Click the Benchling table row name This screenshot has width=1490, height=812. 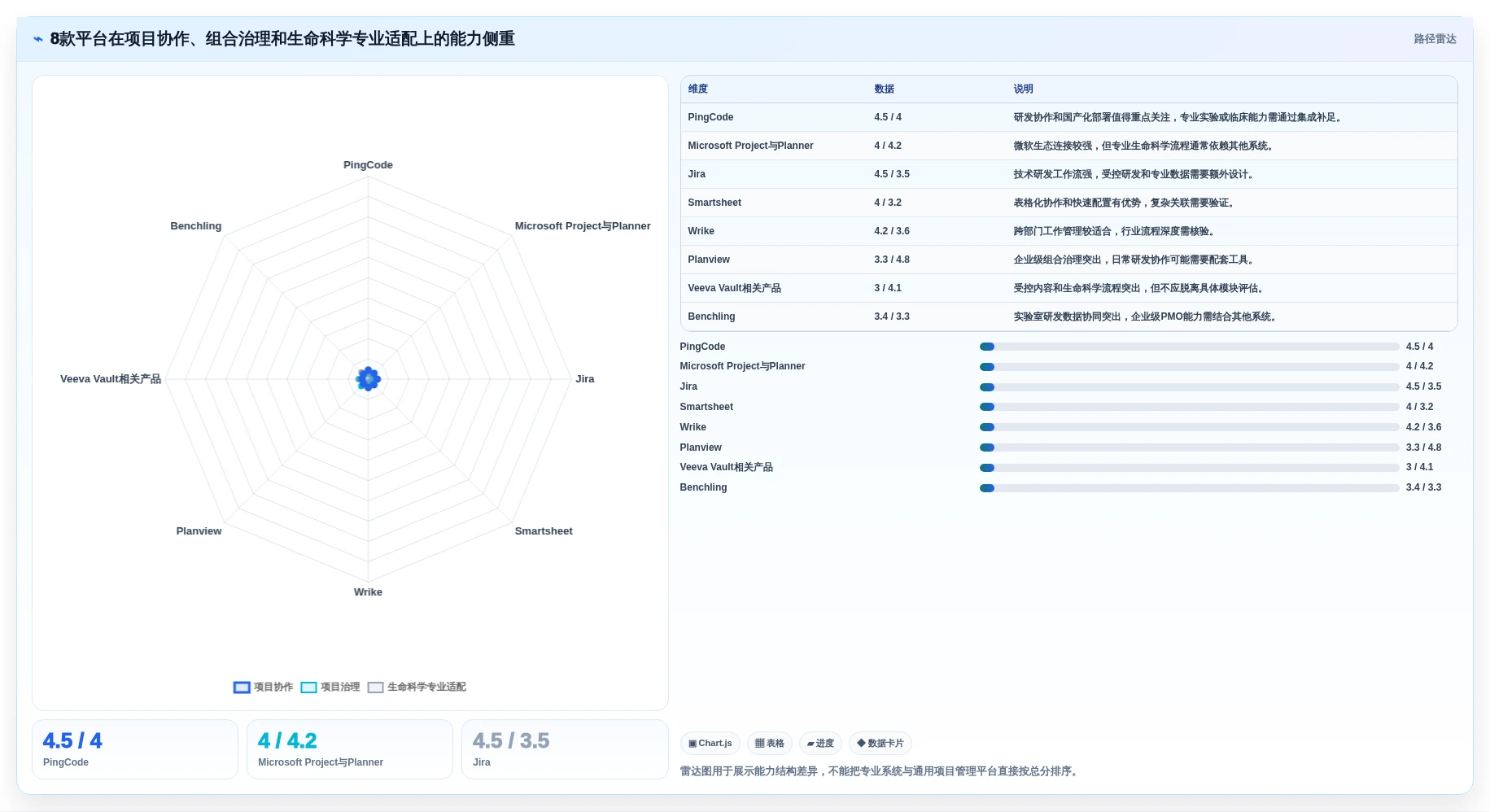711,317
